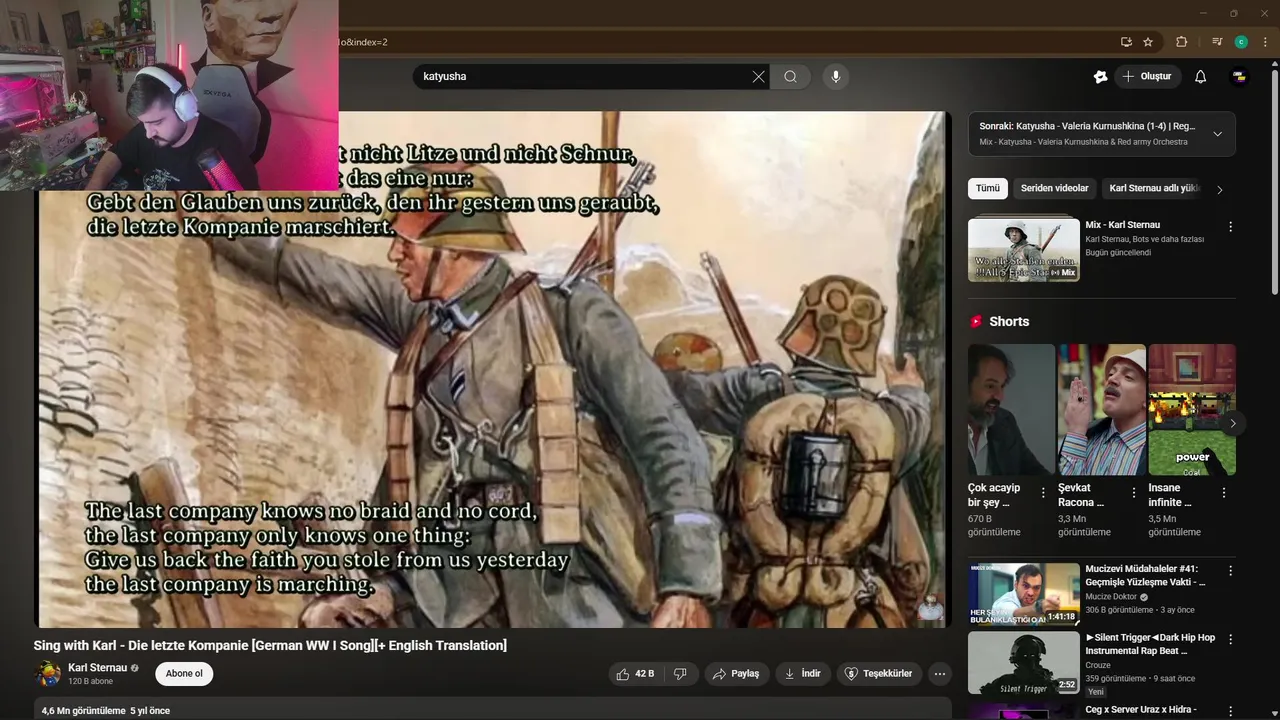Clear the katyusha search text
Screen dimensions: 1280x720
point(758,77)
